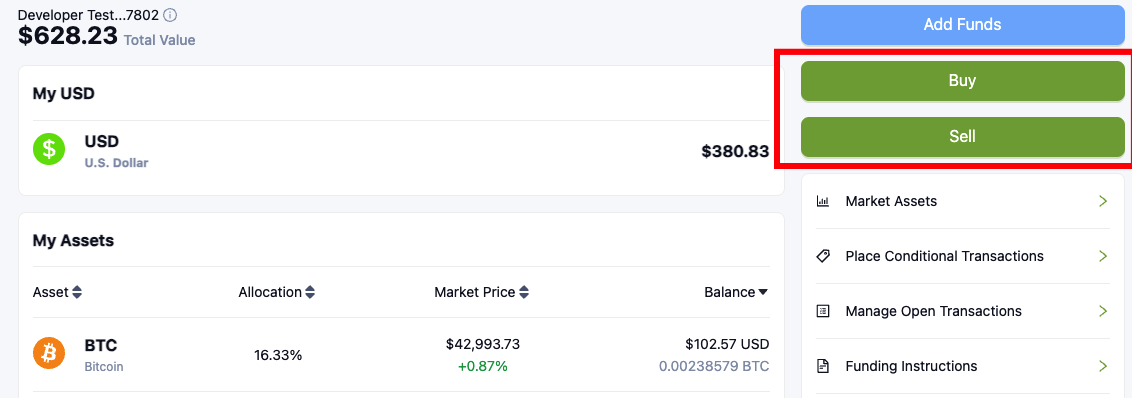Image resolution: width=1132 pixels, height=398 pixels.
Task: Click the Market Assets chart icon
Action: [x=822, y=201]
